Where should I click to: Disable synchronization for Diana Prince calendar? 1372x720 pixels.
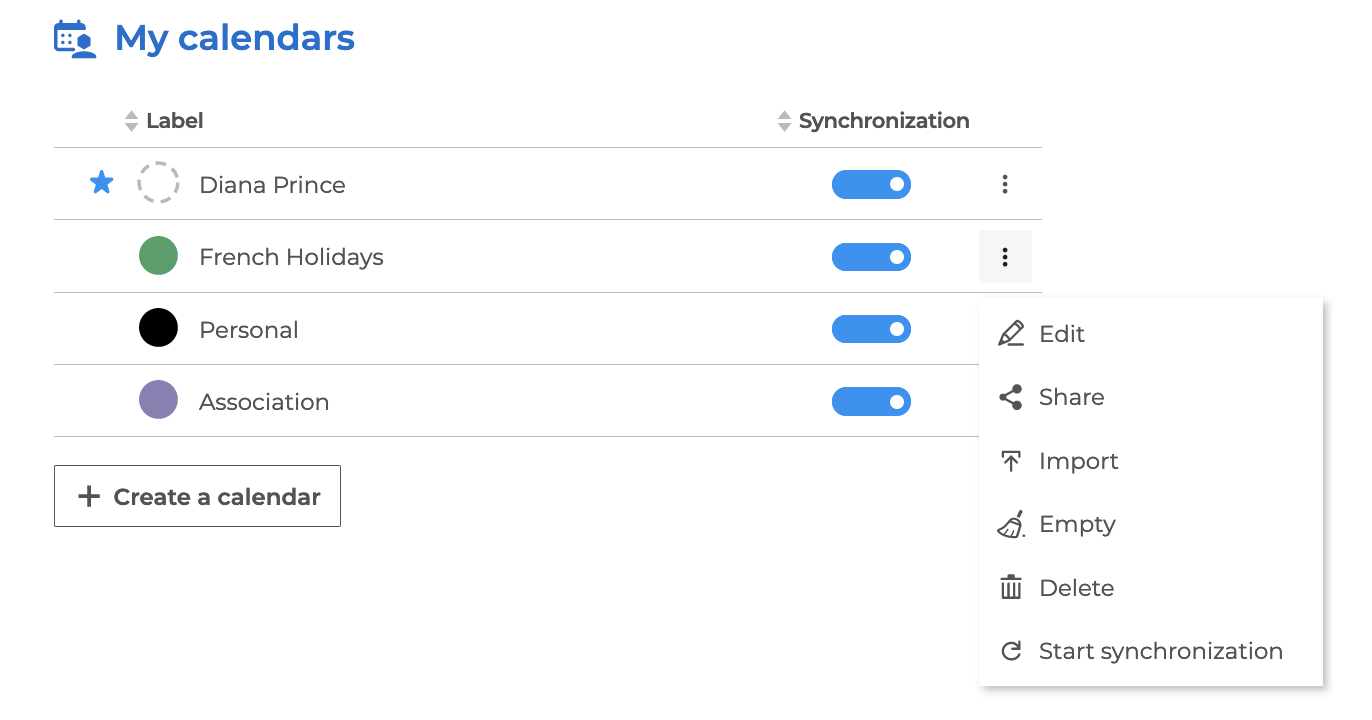[x=871, y=184]
